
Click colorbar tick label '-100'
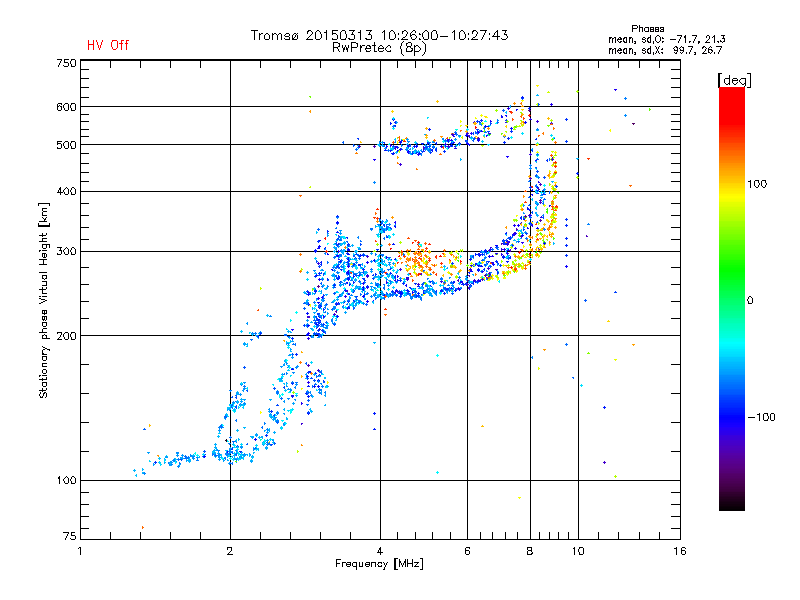(x=761, y=417)
